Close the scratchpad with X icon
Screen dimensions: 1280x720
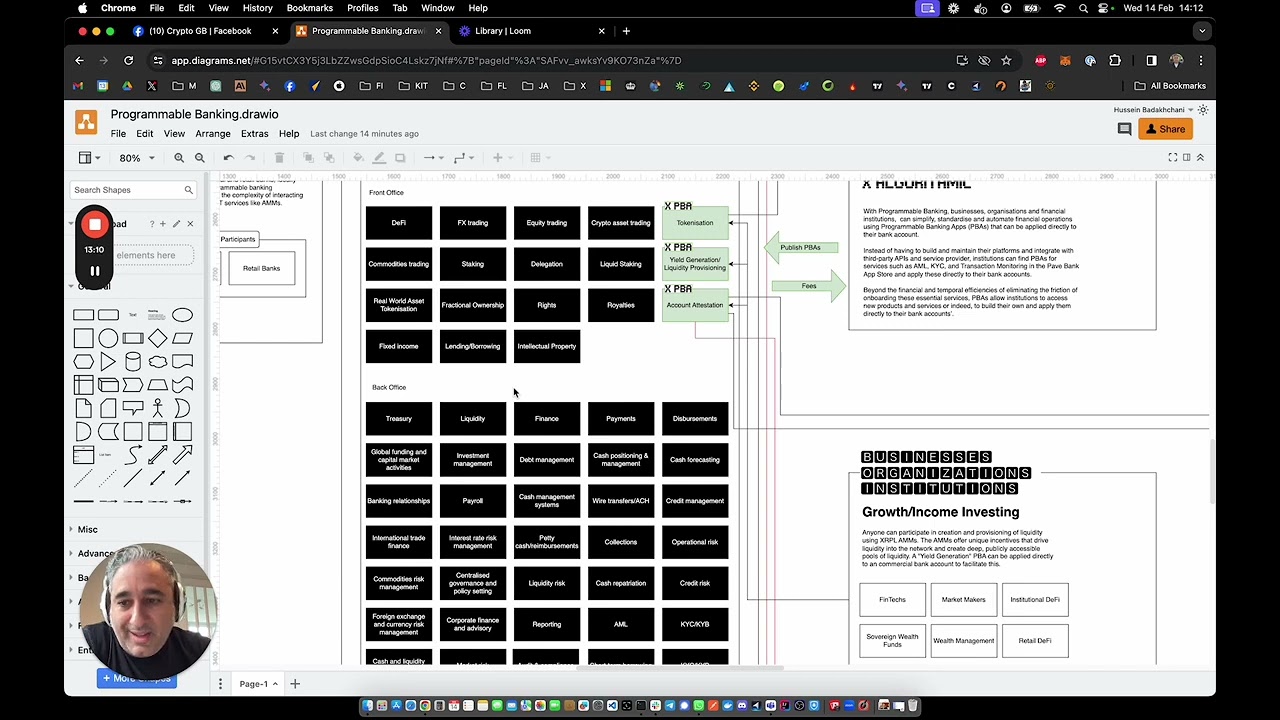tap(190, 224)
